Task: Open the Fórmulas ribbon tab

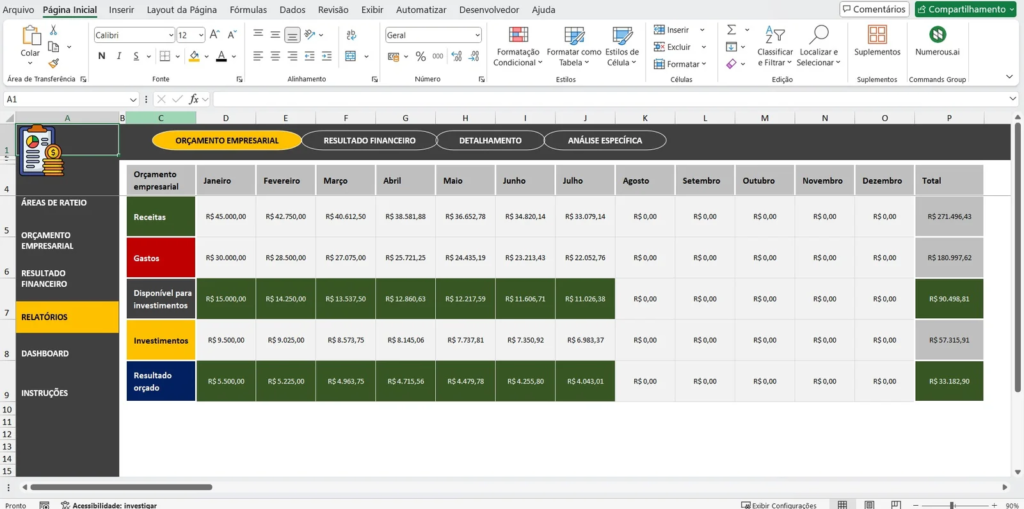Action: 248,9
